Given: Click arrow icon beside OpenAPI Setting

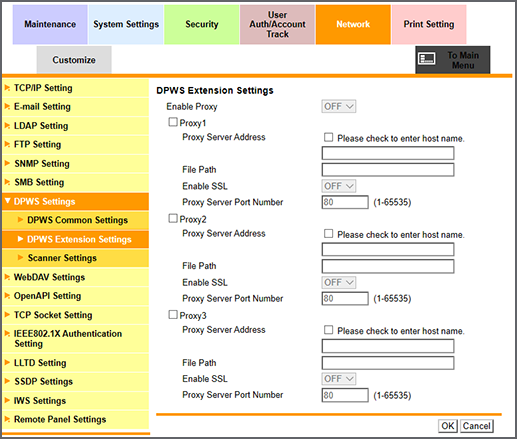Looking at the screenshot, I should click(x=7, y=296).
